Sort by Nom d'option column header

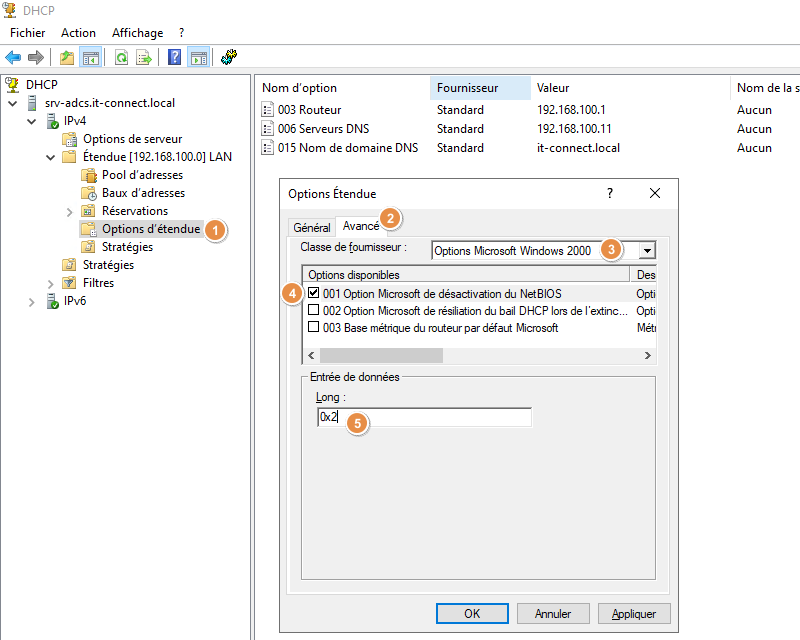344,88
